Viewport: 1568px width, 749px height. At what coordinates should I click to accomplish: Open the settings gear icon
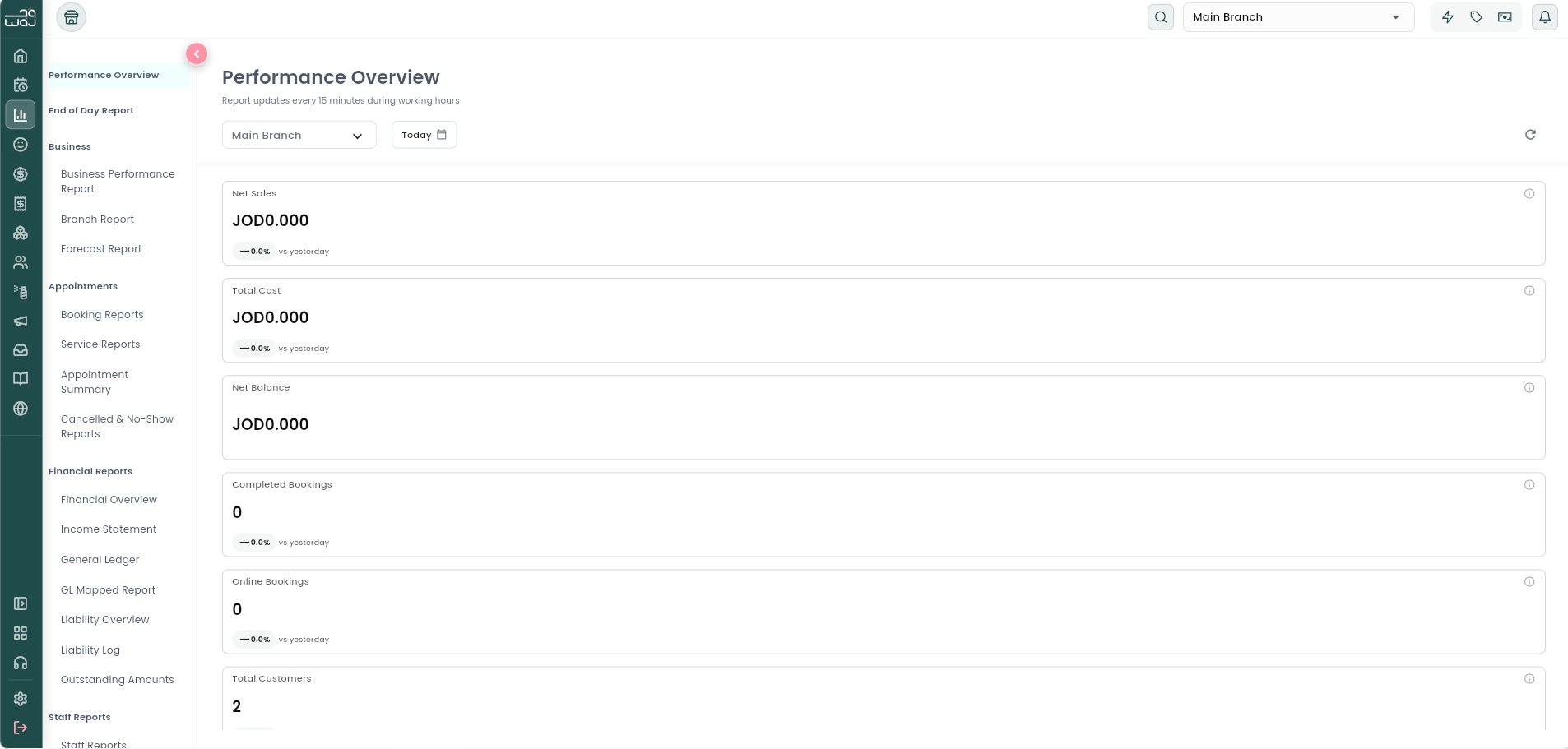21,699
